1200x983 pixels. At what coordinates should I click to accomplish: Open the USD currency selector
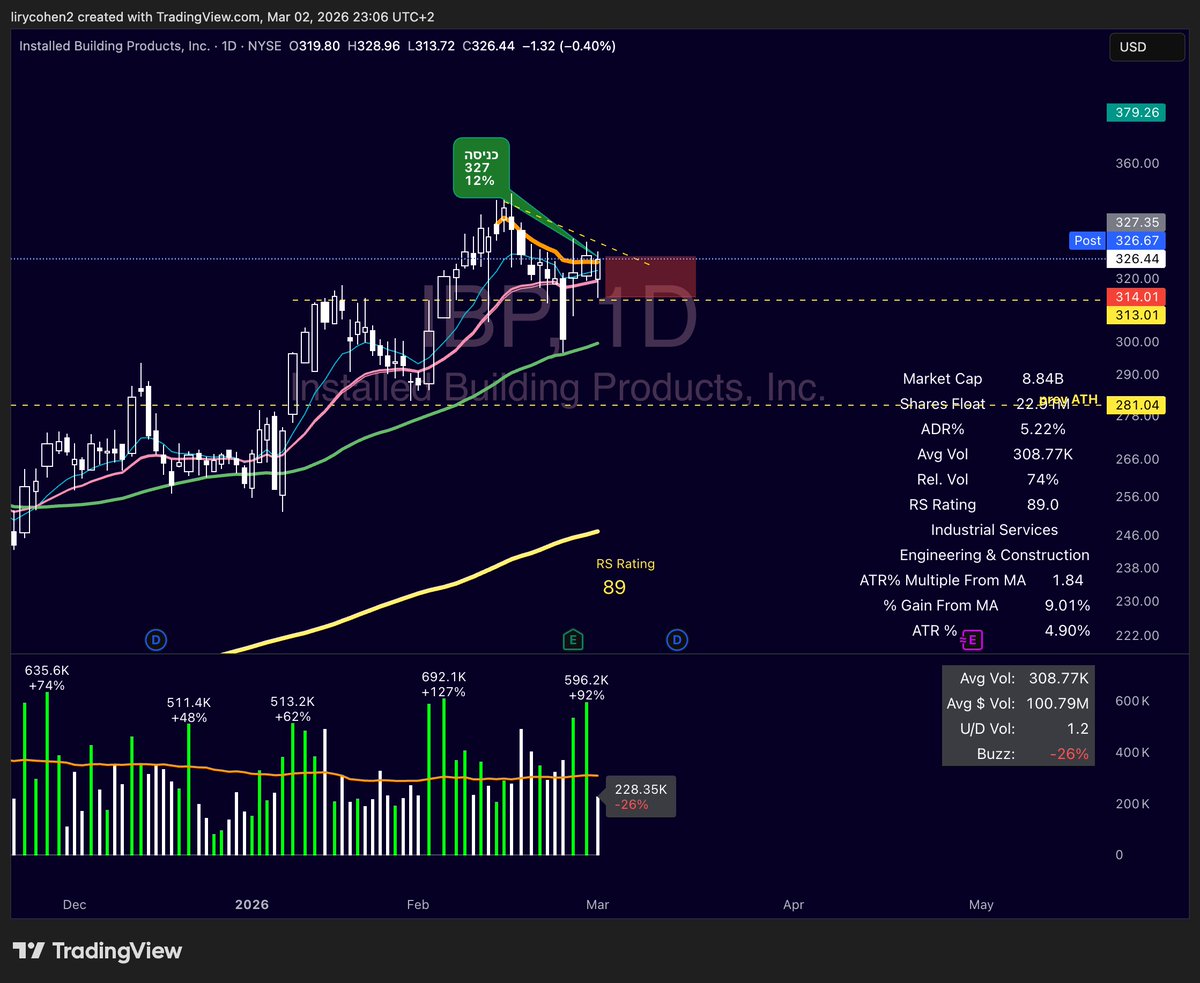1148,47
